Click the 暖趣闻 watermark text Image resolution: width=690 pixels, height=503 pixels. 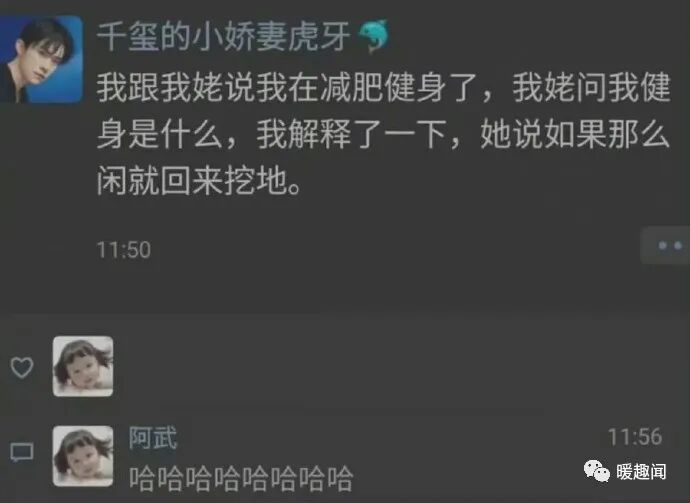pos(641,472)
